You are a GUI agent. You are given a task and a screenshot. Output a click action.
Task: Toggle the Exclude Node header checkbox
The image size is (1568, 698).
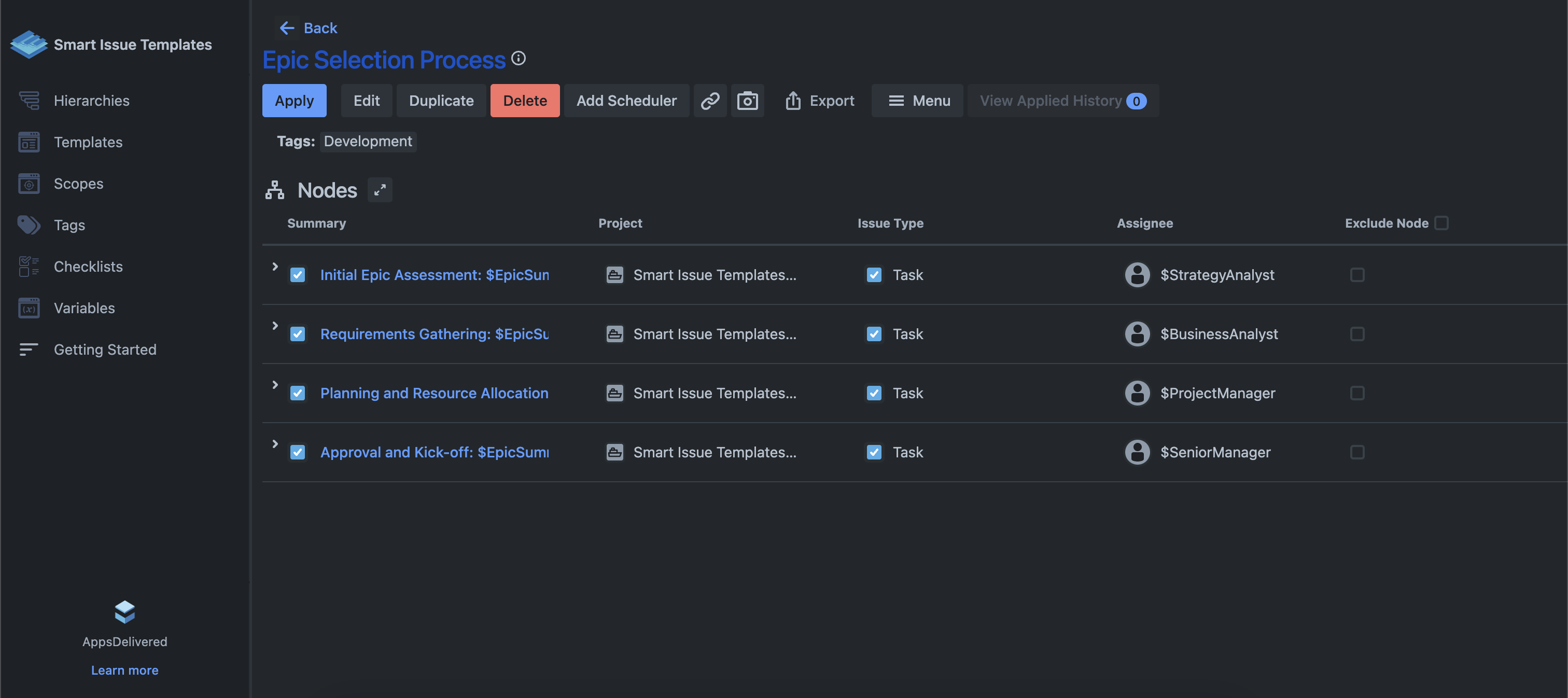(1441, 224)
